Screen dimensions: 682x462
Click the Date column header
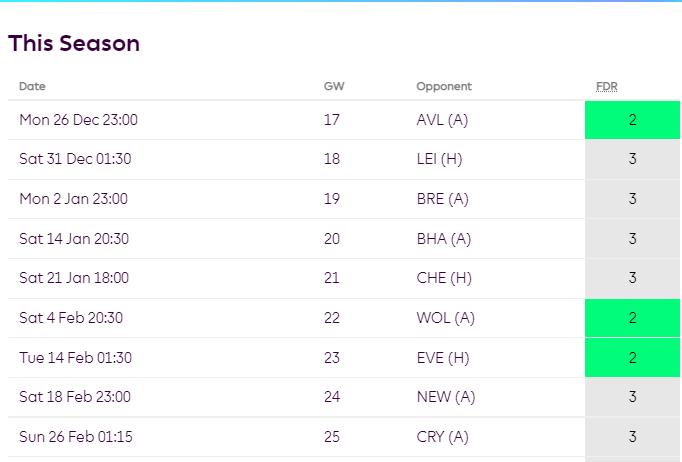pos(32,87)
